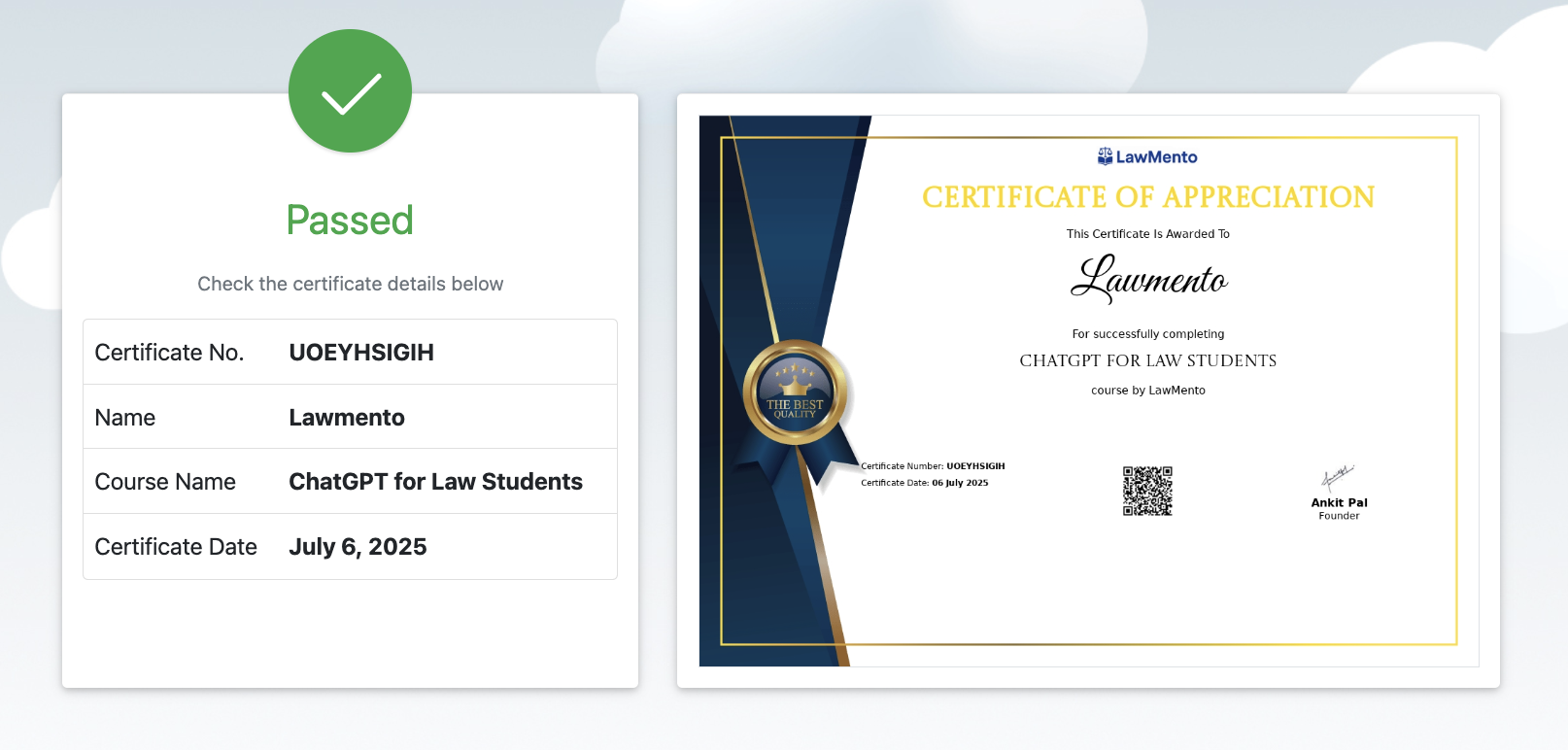Image resolution: width=1568 pixels, height=750 pixels.
Task: Click the small "Certificate Number: UOEYHSIGIH" line
Action: (933, 466)
